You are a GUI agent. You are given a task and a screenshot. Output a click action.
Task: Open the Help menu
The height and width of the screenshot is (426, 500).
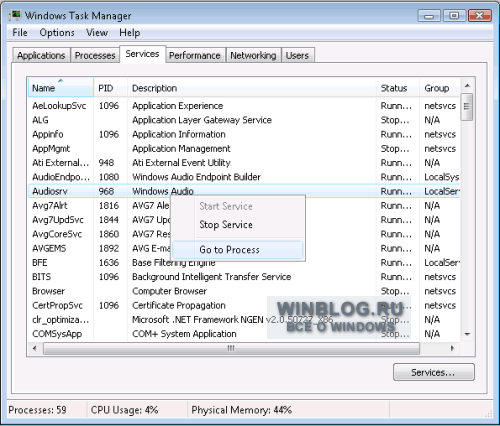(130, 33)
